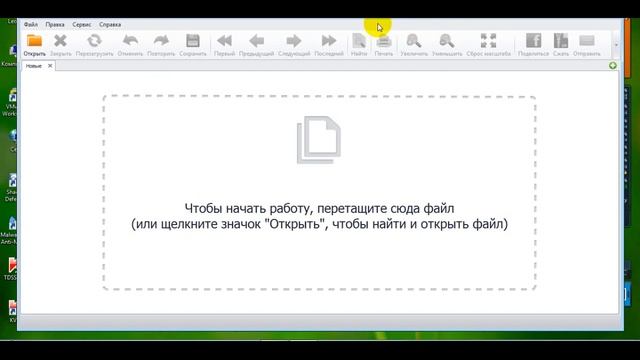Expand the toolbar overflow arrow

[616, 45]
